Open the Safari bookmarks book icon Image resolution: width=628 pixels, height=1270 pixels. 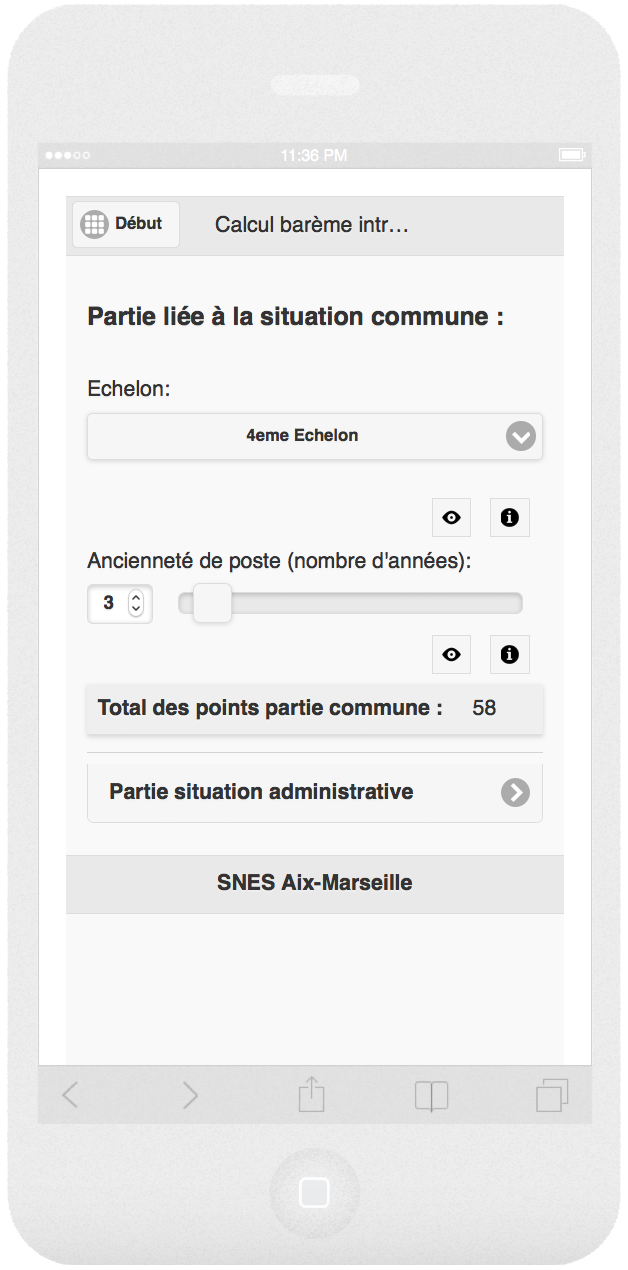coord(432,1096)
